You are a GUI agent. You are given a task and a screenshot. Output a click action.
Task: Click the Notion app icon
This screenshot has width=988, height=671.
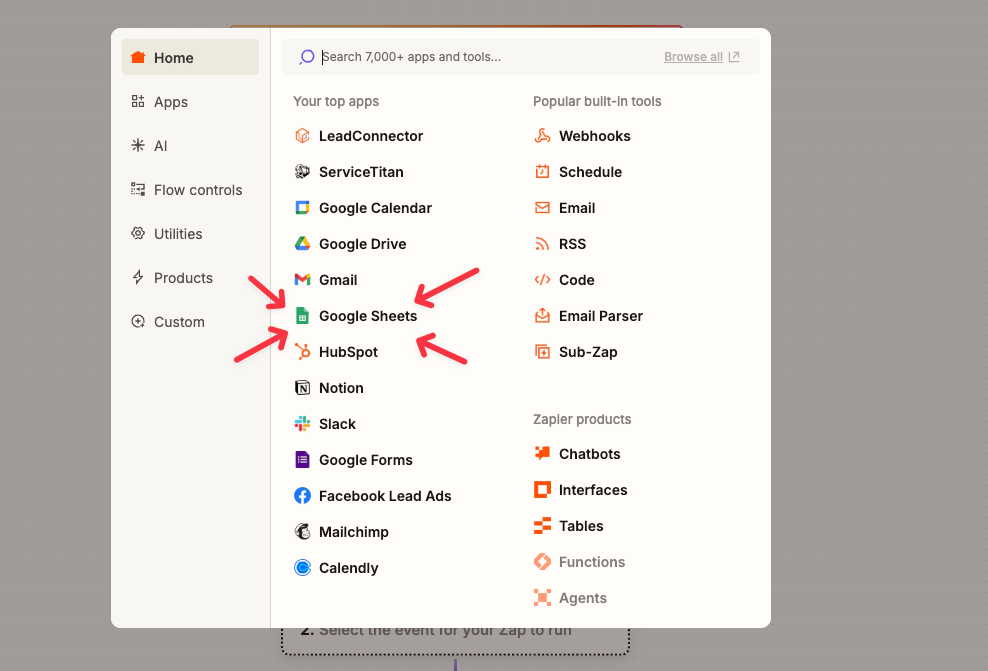pos(302,387)
